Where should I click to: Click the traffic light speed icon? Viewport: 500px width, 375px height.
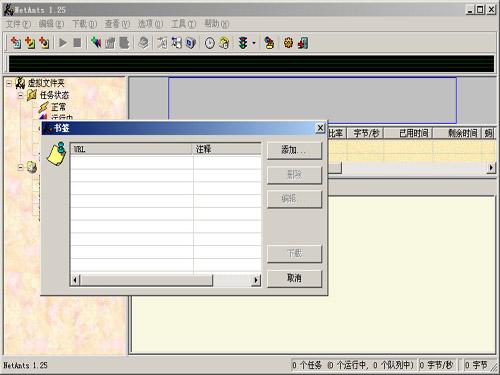243,43
